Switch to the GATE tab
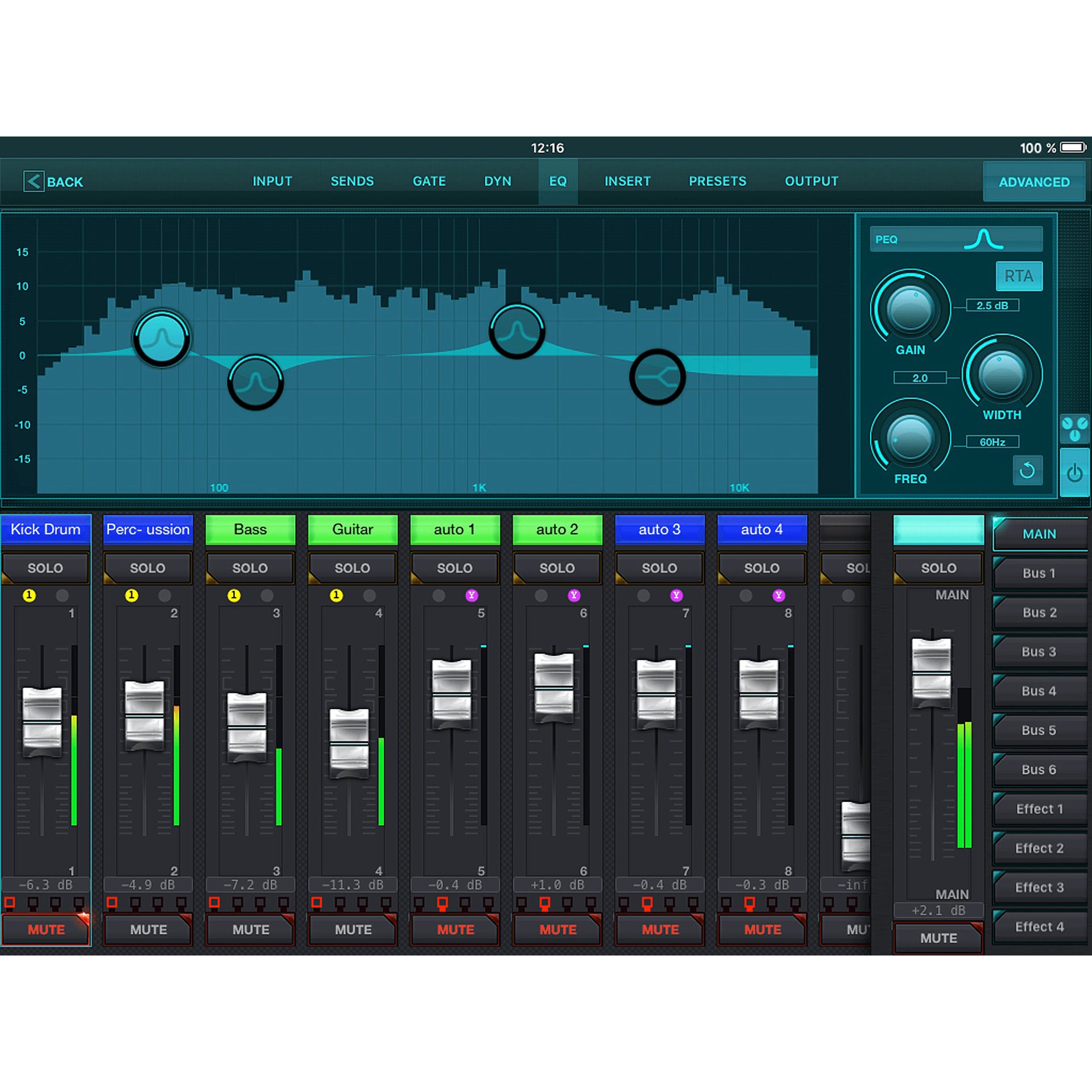This screenshot has height=1092, width=1092. tap(429, 181)
